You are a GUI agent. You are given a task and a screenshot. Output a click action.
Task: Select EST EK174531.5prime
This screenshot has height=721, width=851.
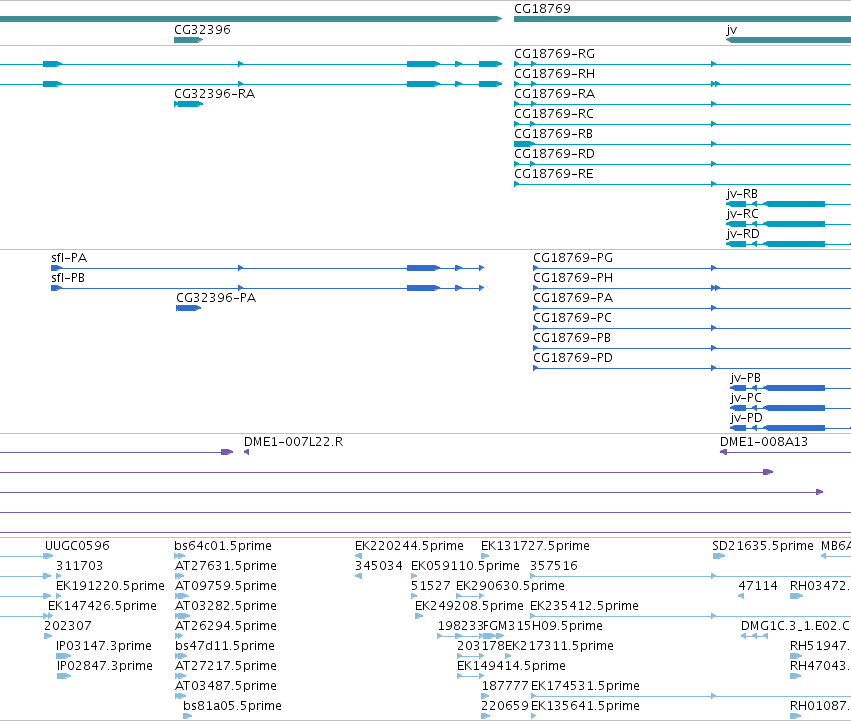[x=586, y=687]
